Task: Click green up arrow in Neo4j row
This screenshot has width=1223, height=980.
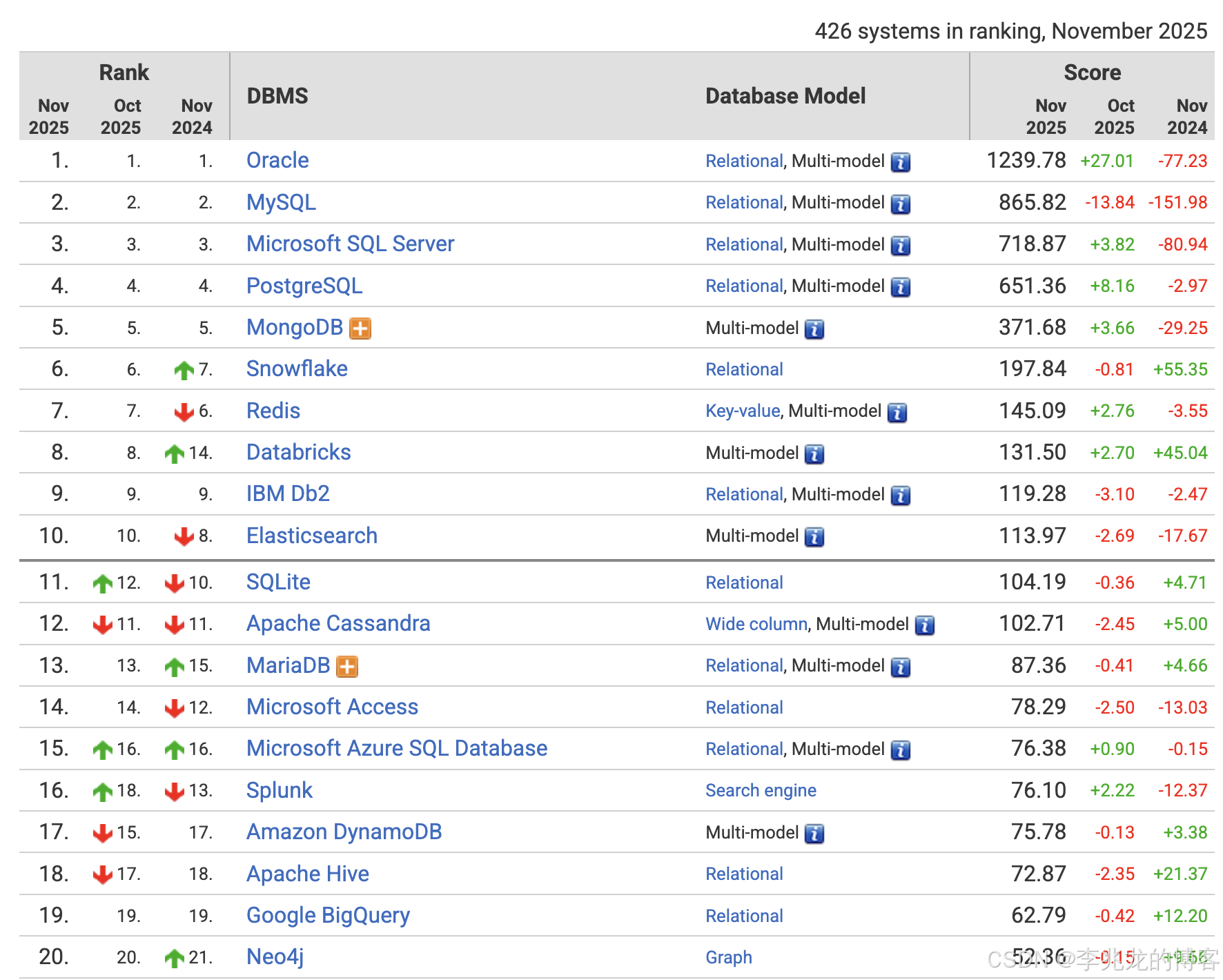Action: pyautogui.click(x=175, y=958)
